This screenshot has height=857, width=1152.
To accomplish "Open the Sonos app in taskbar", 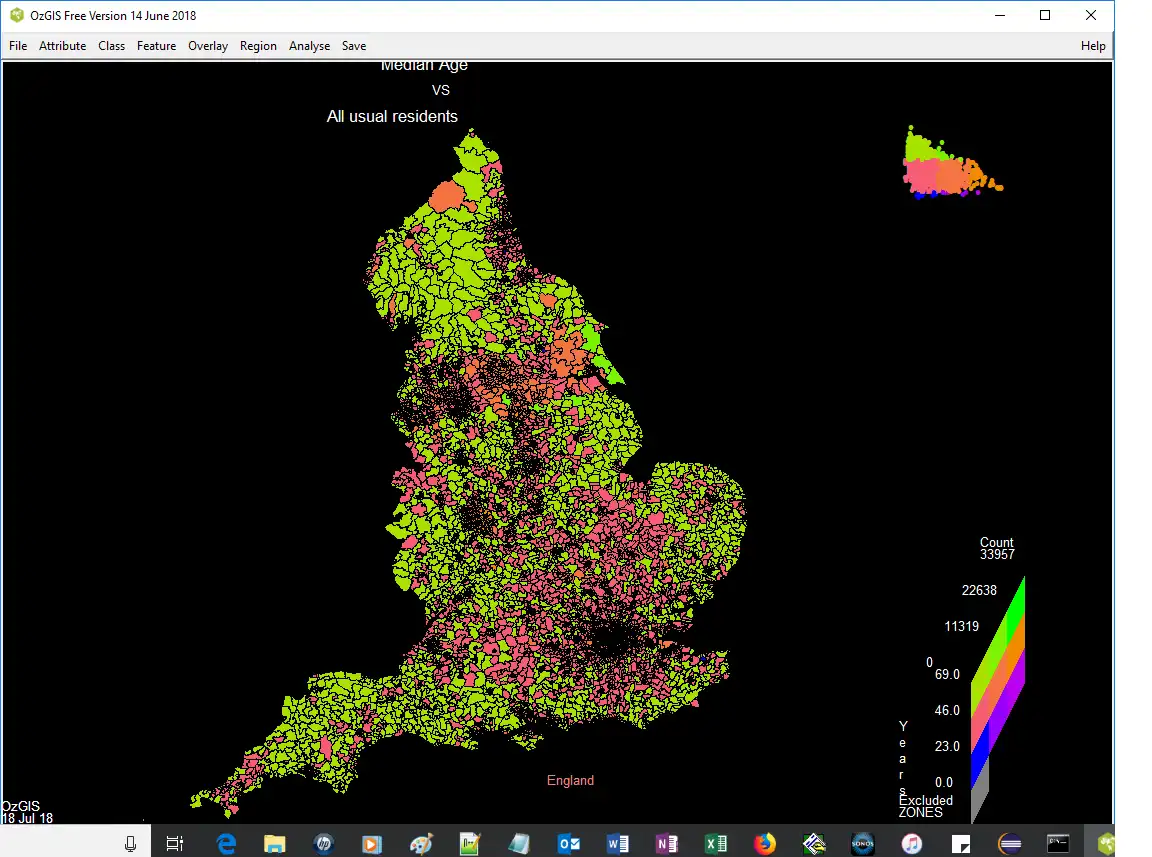I will [863, 843].
